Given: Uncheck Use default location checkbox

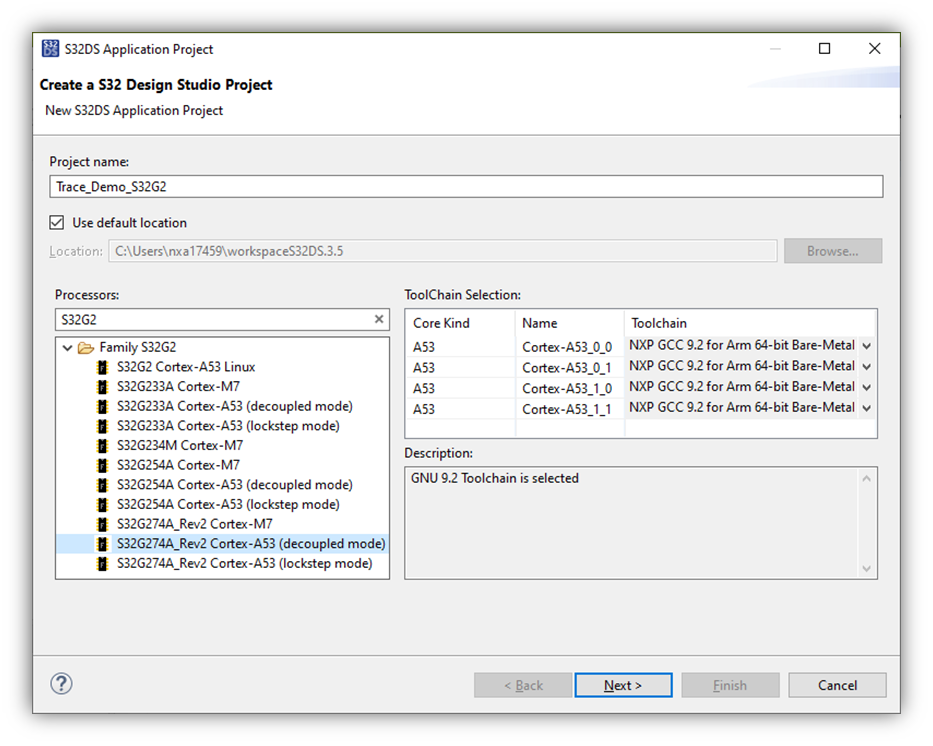Looking at the screenshot, I should tap(57, 223).
